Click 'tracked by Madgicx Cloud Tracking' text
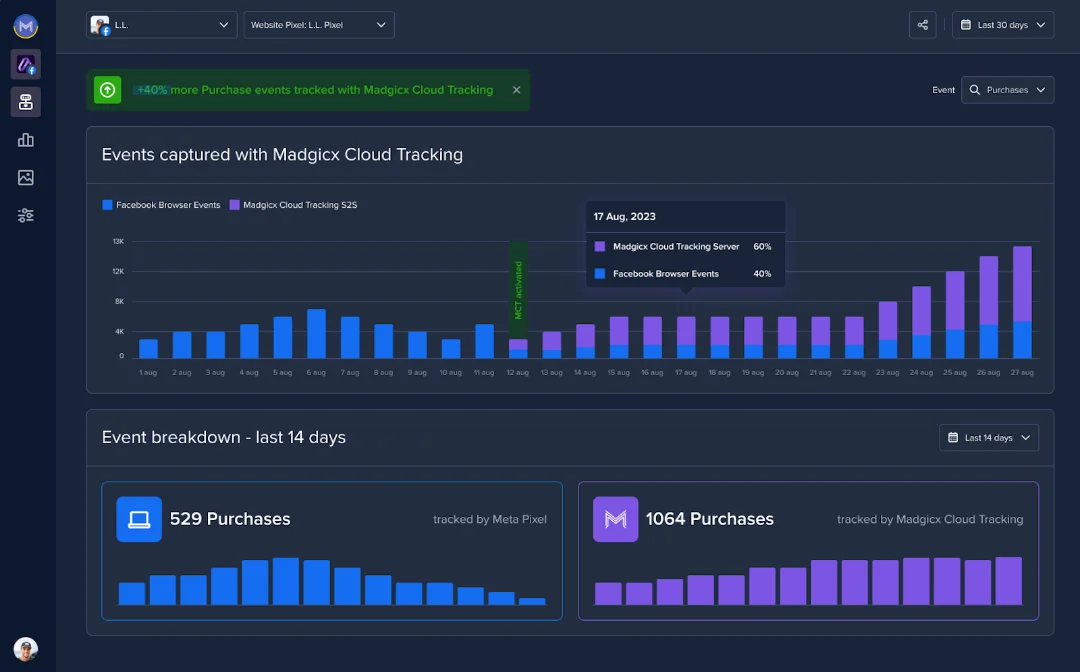This screenshot has height=672, width=1080. (x=930, y=519)
